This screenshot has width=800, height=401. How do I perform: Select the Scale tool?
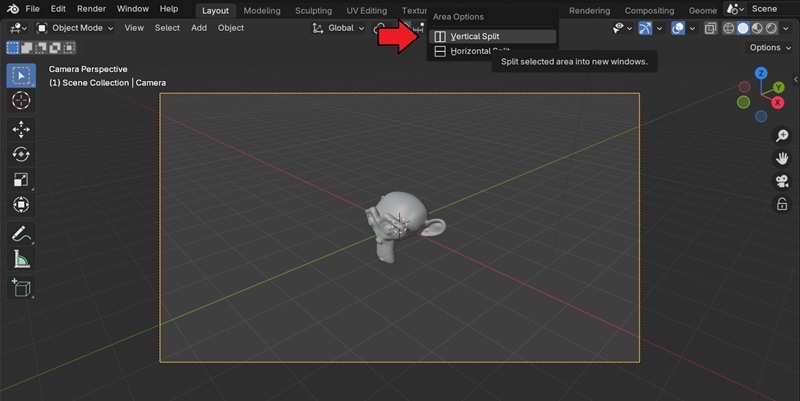pos(21,180)
